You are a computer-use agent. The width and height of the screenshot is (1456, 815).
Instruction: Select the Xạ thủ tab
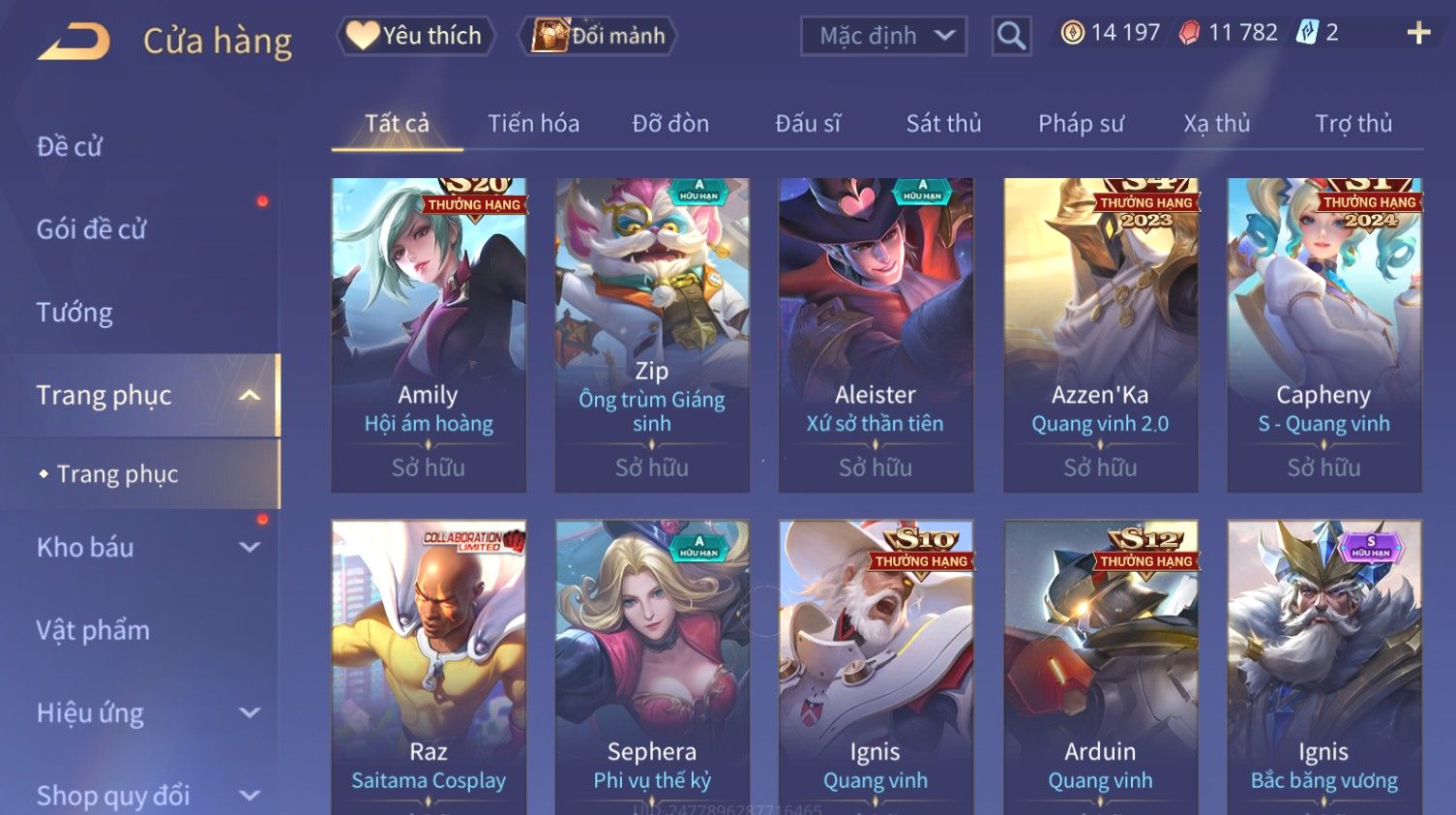point(1217,124)
